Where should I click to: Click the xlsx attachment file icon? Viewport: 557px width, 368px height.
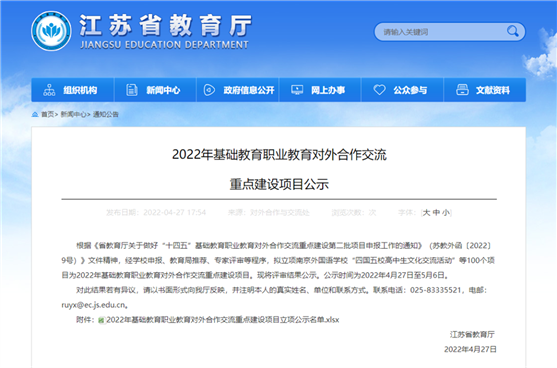pos(102,320)
